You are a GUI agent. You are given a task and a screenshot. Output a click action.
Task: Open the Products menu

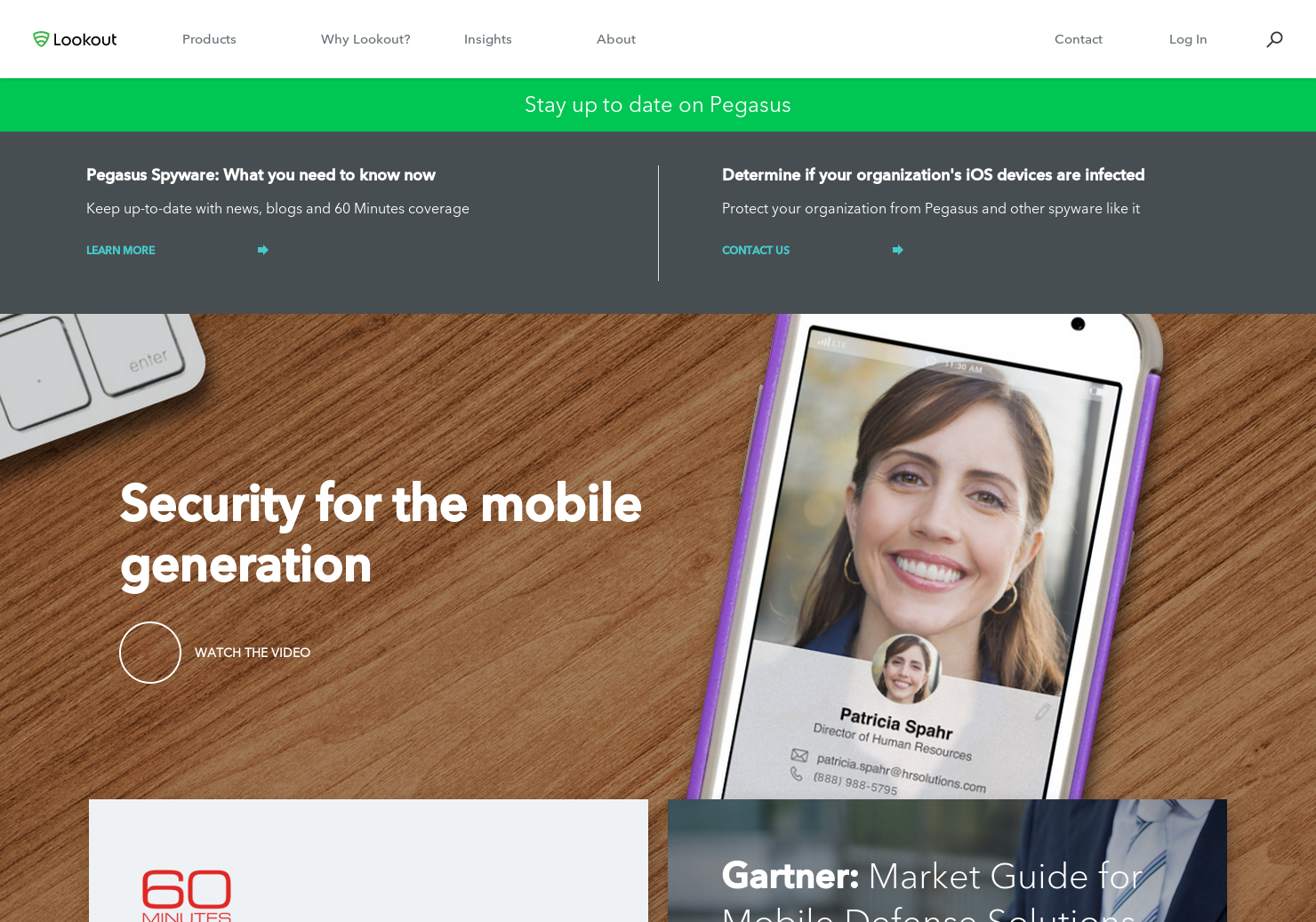coord(209,39)
